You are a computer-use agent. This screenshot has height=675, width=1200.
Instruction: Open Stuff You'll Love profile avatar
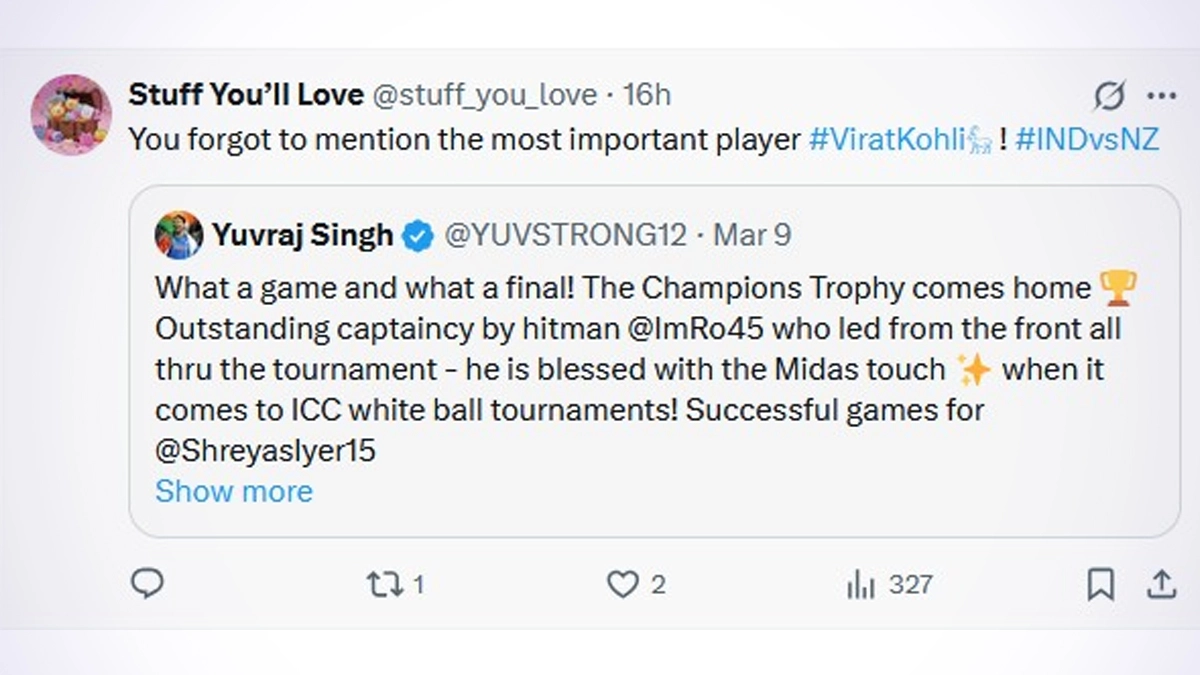[70, 114]
